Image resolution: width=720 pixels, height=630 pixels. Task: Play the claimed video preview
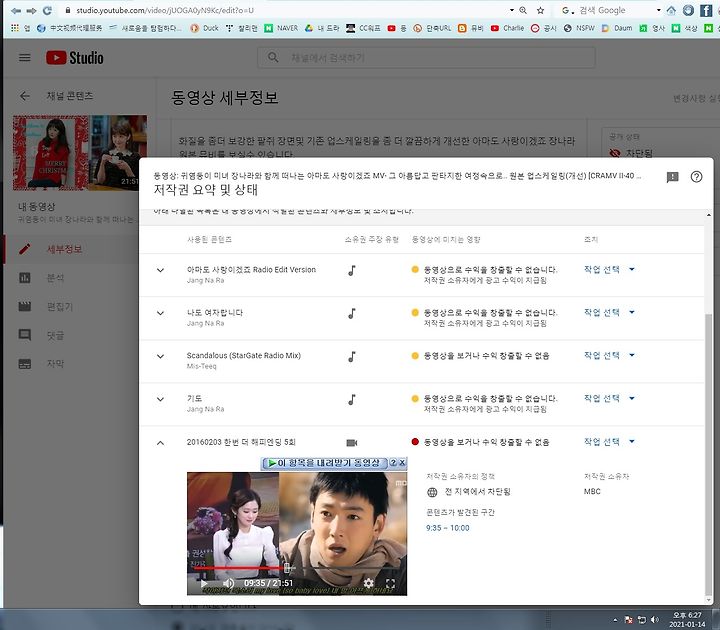tap(203, 584)
